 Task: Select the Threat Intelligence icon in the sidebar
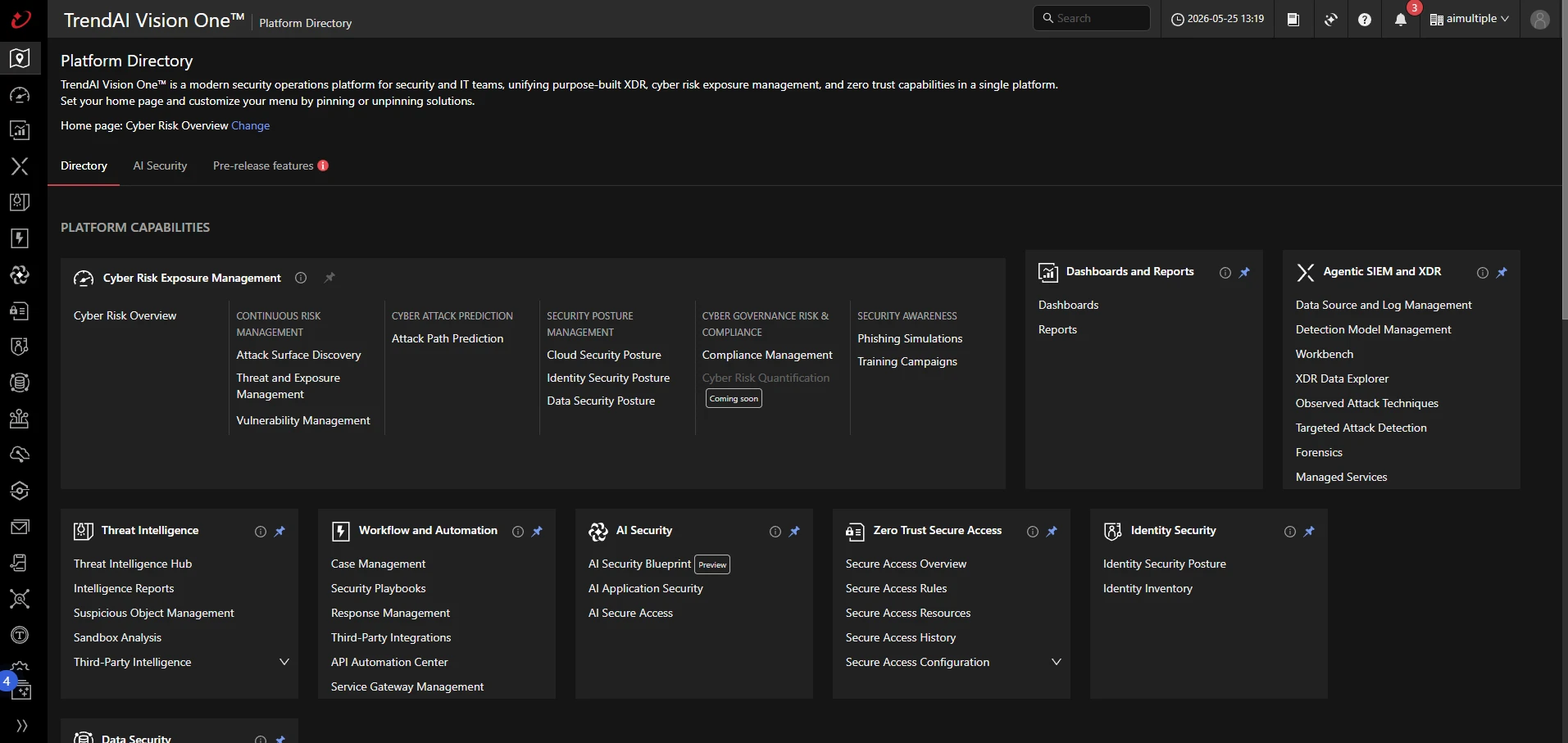(x=20, y=202)
